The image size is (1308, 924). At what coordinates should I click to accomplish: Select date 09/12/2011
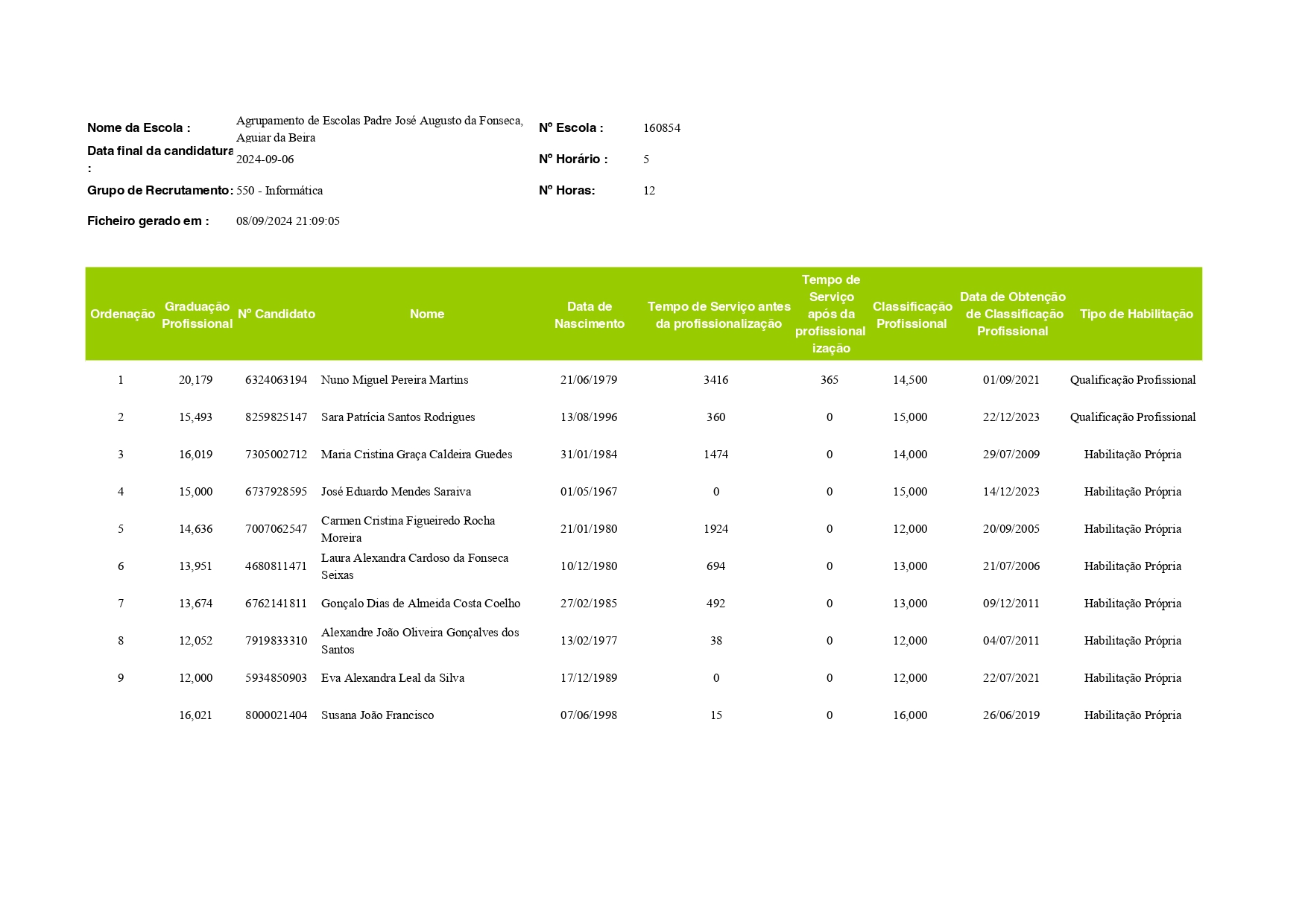(x=1011, y=604)
